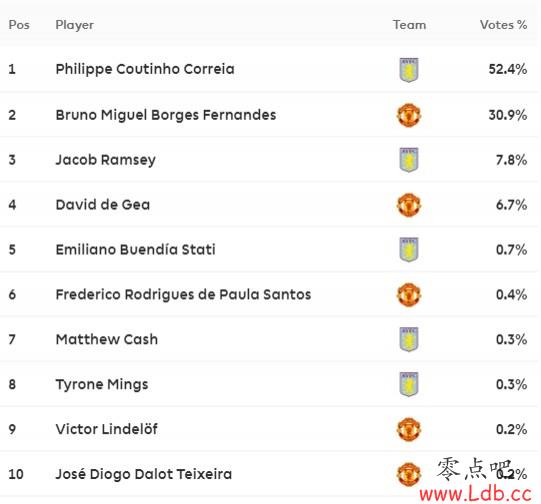Viewport: 541px width, 504px height.
Task: Open the www.Ldb.cc watermark link
Action: point(475,494)
